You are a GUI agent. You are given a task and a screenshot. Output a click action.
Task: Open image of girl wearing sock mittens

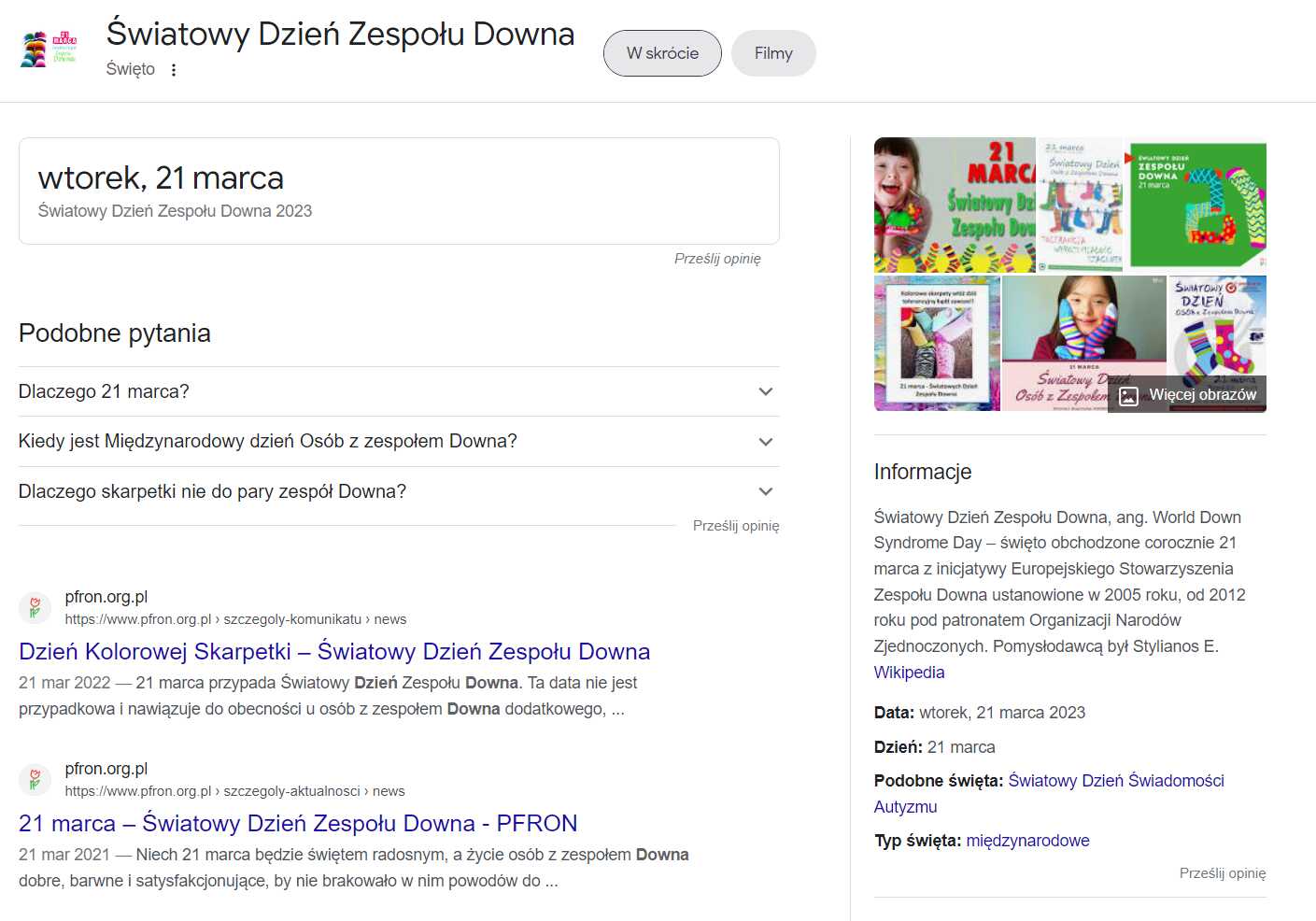(1083, 343)
